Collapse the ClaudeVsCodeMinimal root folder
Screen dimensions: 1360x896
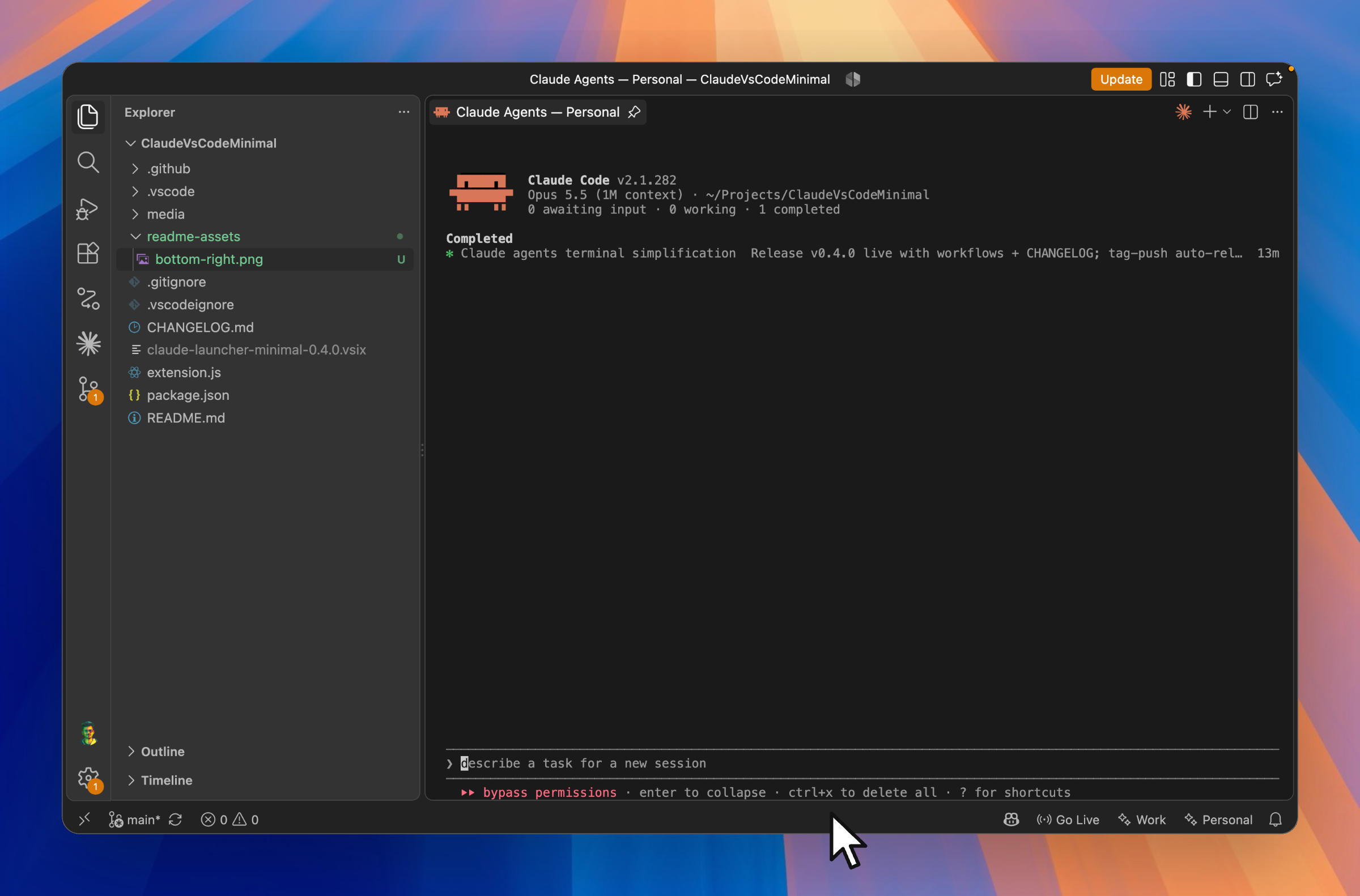click(x=131, y=143)
